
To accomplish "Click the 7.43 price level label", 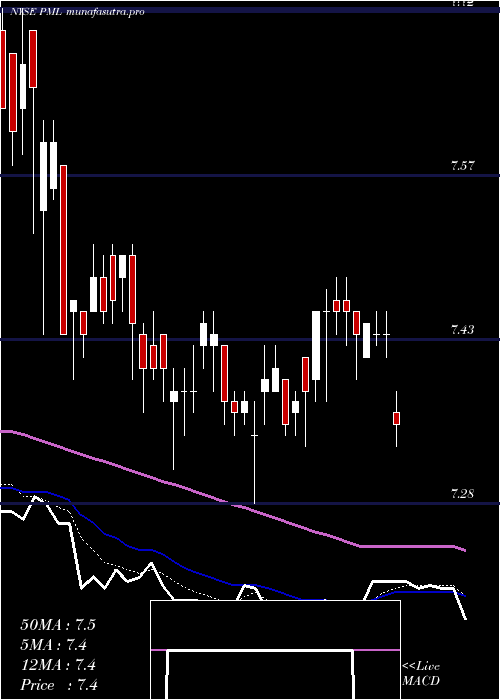I will point(462,330).
